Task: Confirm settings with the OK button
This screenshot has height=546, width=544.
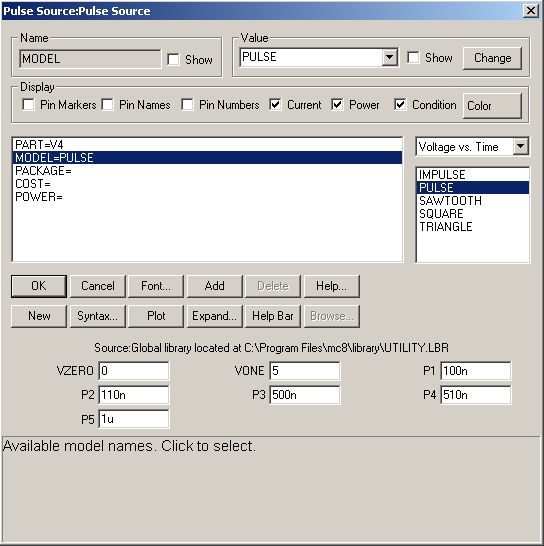Action: [x=39, y=286]
